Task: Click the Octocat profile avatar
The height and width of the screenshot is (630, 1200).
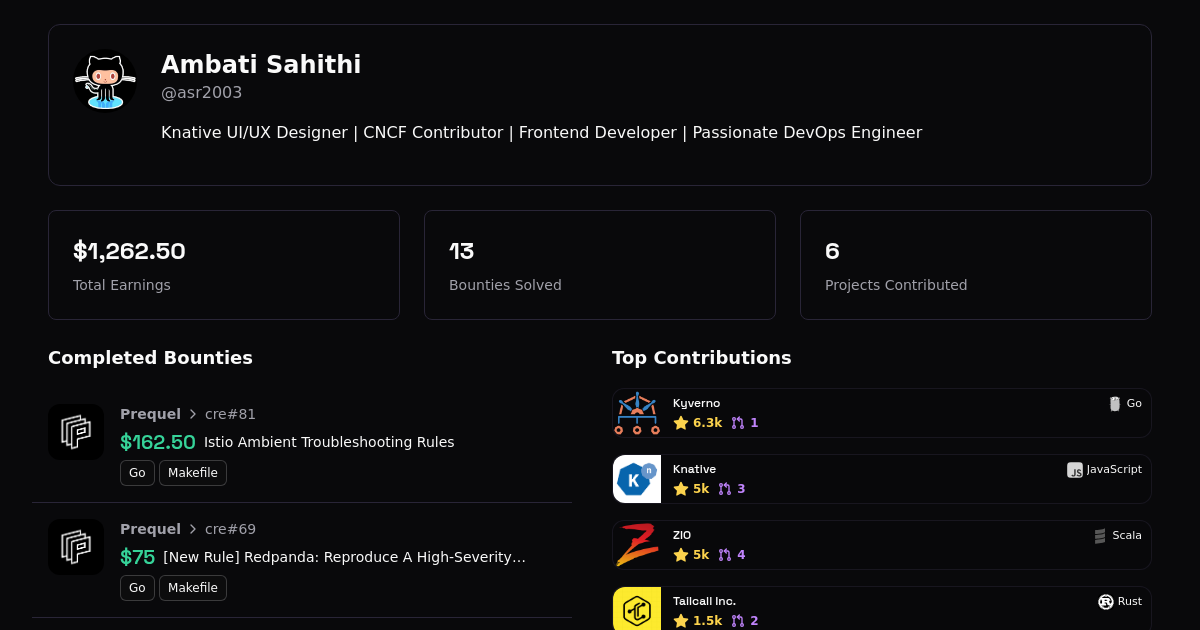Action: pos(105,81)
